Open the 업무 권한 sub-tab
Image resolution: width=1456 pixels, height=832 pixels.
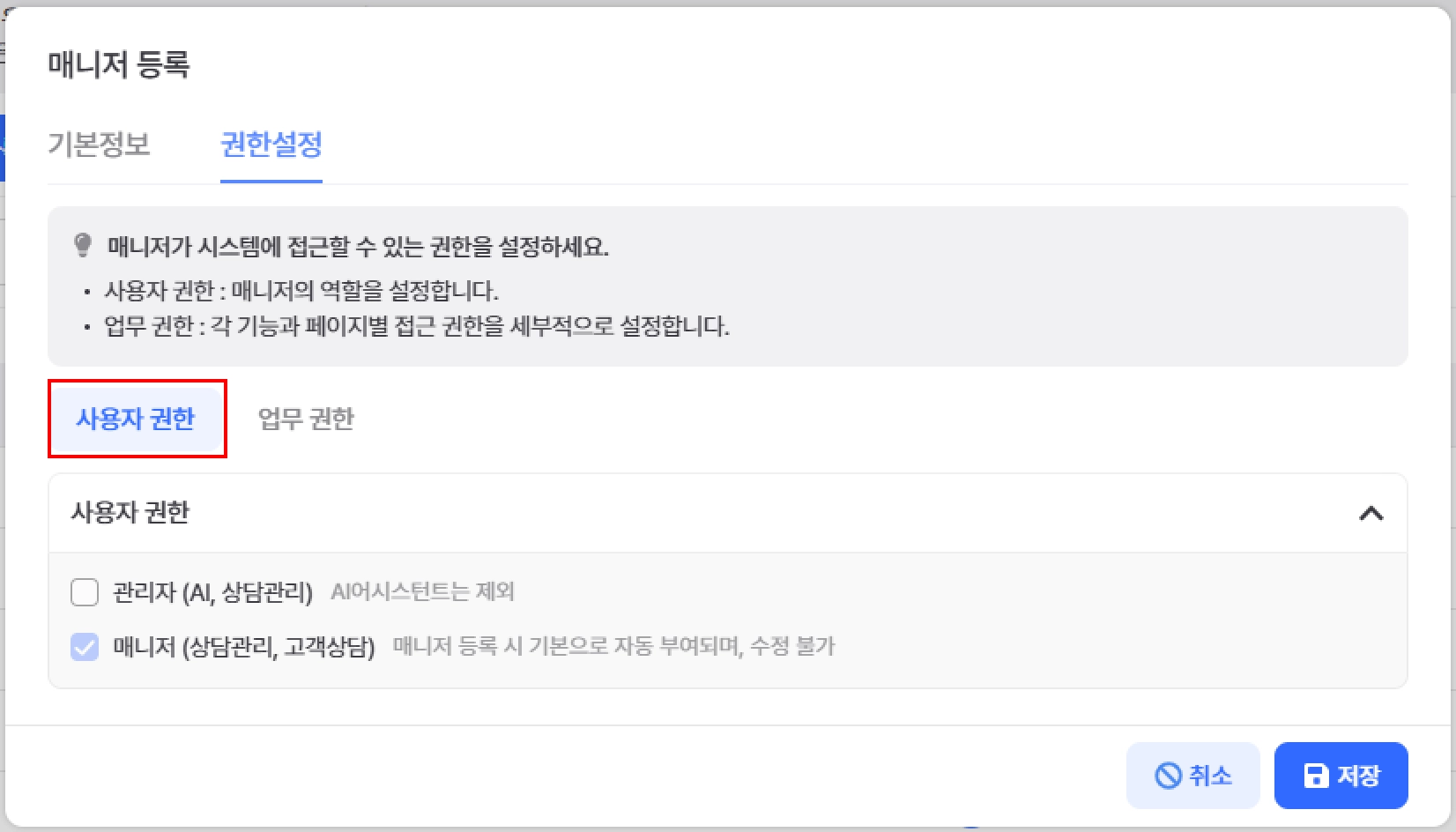(x=306, y=419)
